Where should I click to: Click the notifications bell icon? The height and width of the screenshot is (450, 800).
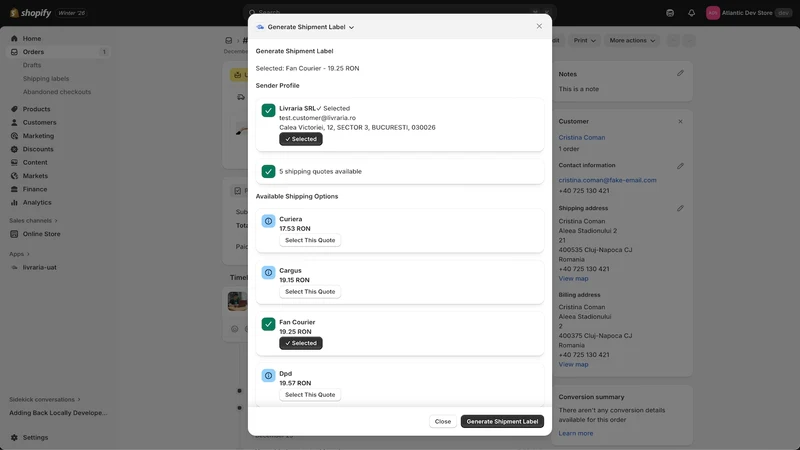point(691,13)
